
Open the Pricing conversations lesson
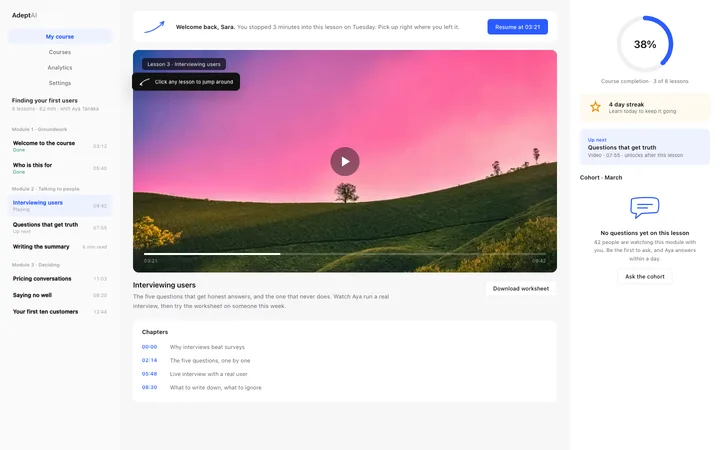[60, 279]
